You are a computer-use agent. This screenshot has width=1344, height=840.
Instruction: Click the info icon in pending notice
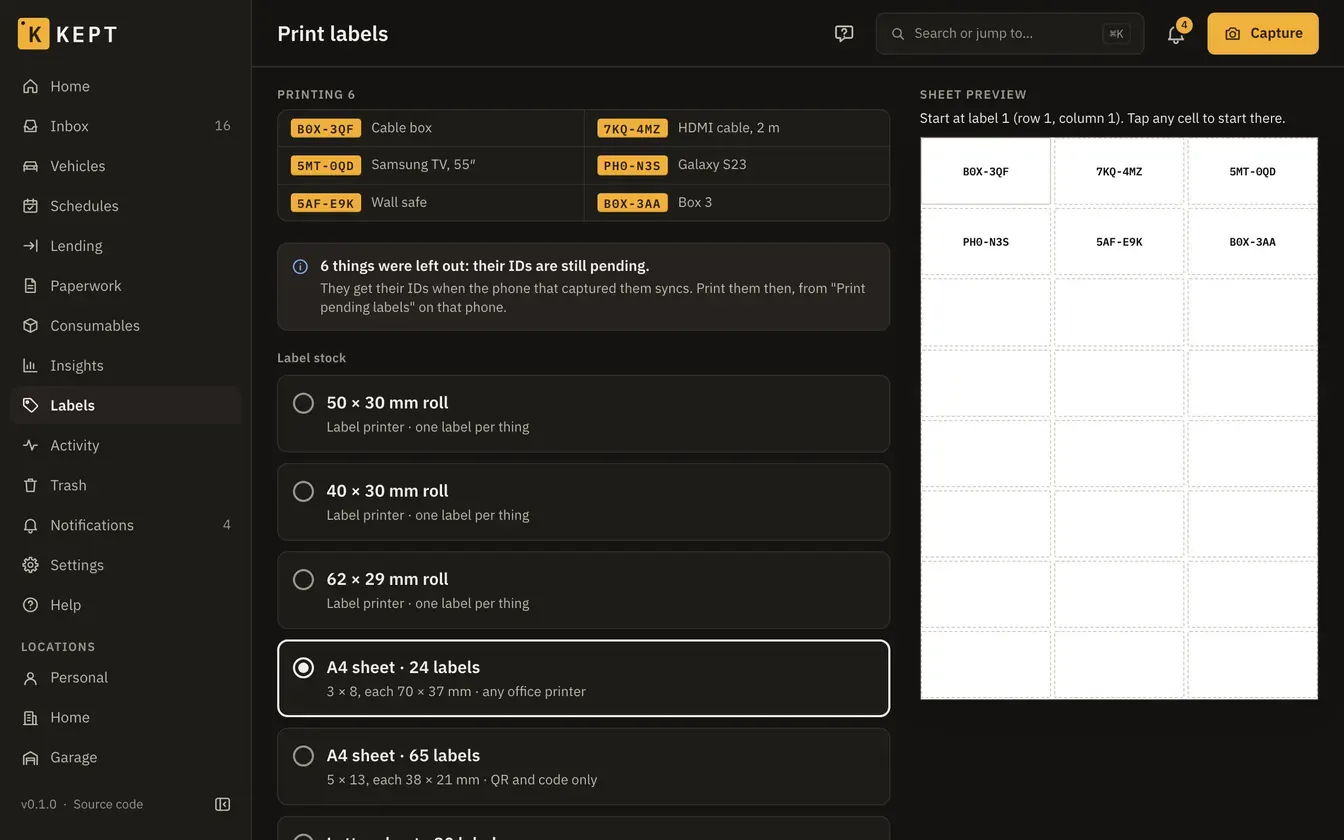pos(300,267)
